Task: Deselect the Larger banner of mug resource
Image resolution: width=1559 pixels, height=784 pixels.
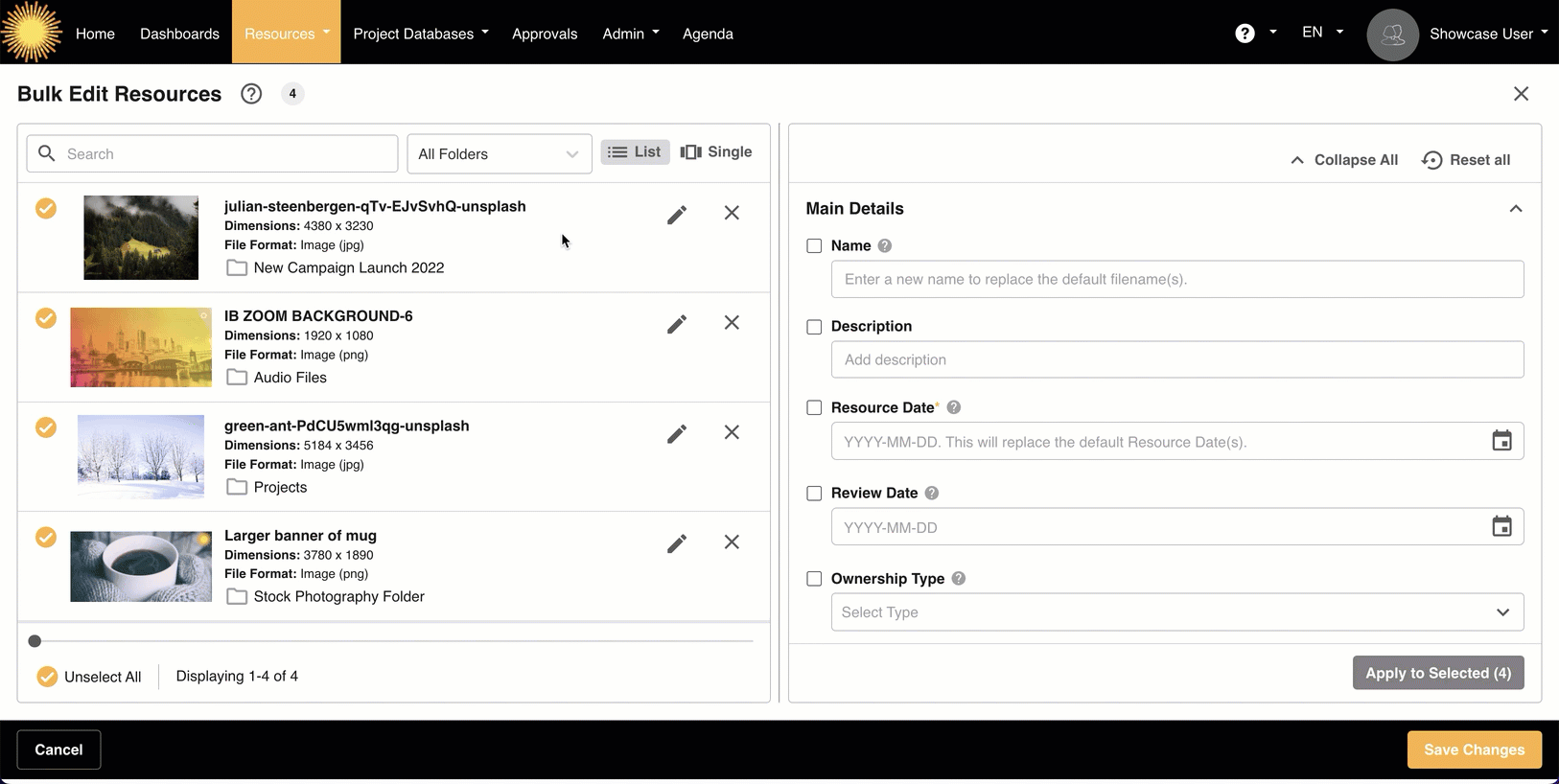Action: (x=46, y=537)
